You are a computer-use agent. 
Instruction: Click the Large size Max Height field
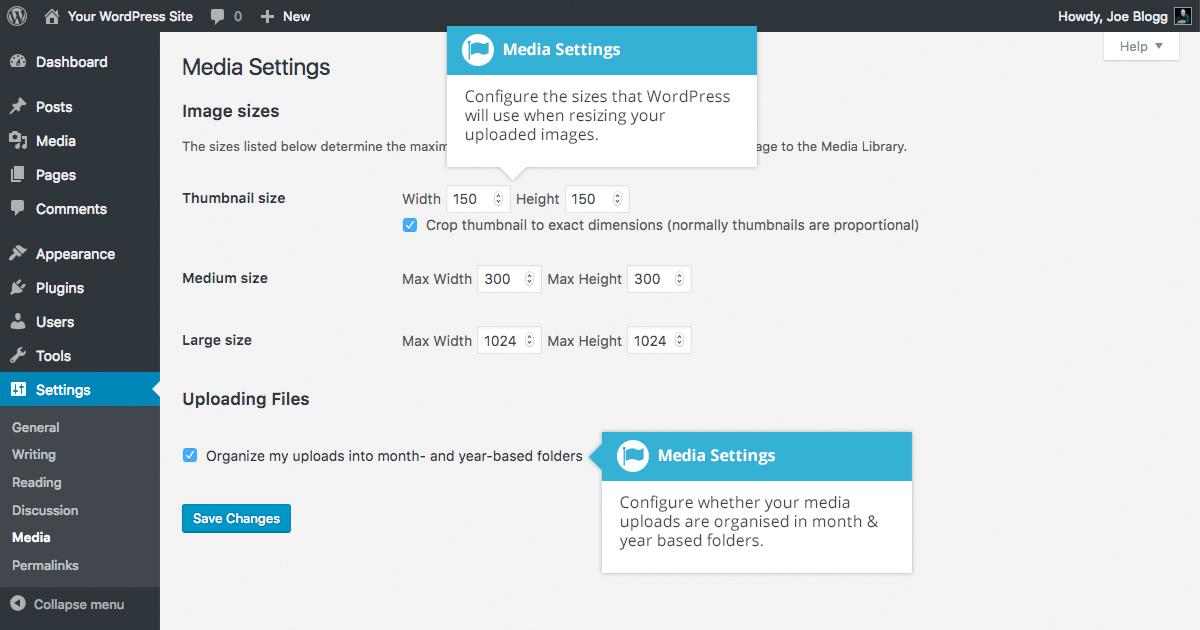point(659,341)
